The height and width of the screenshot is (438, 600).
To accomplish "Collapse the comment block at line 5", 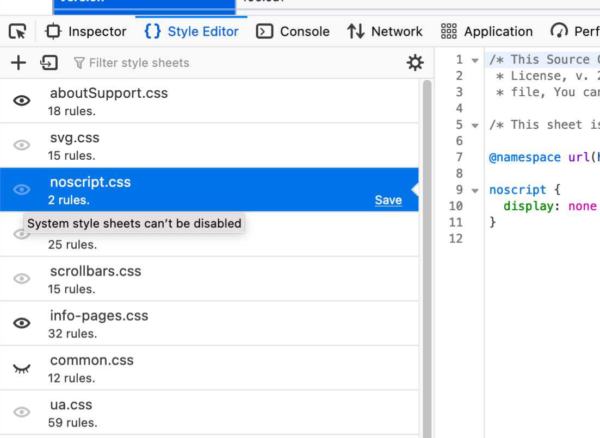I will coord(473,125).
